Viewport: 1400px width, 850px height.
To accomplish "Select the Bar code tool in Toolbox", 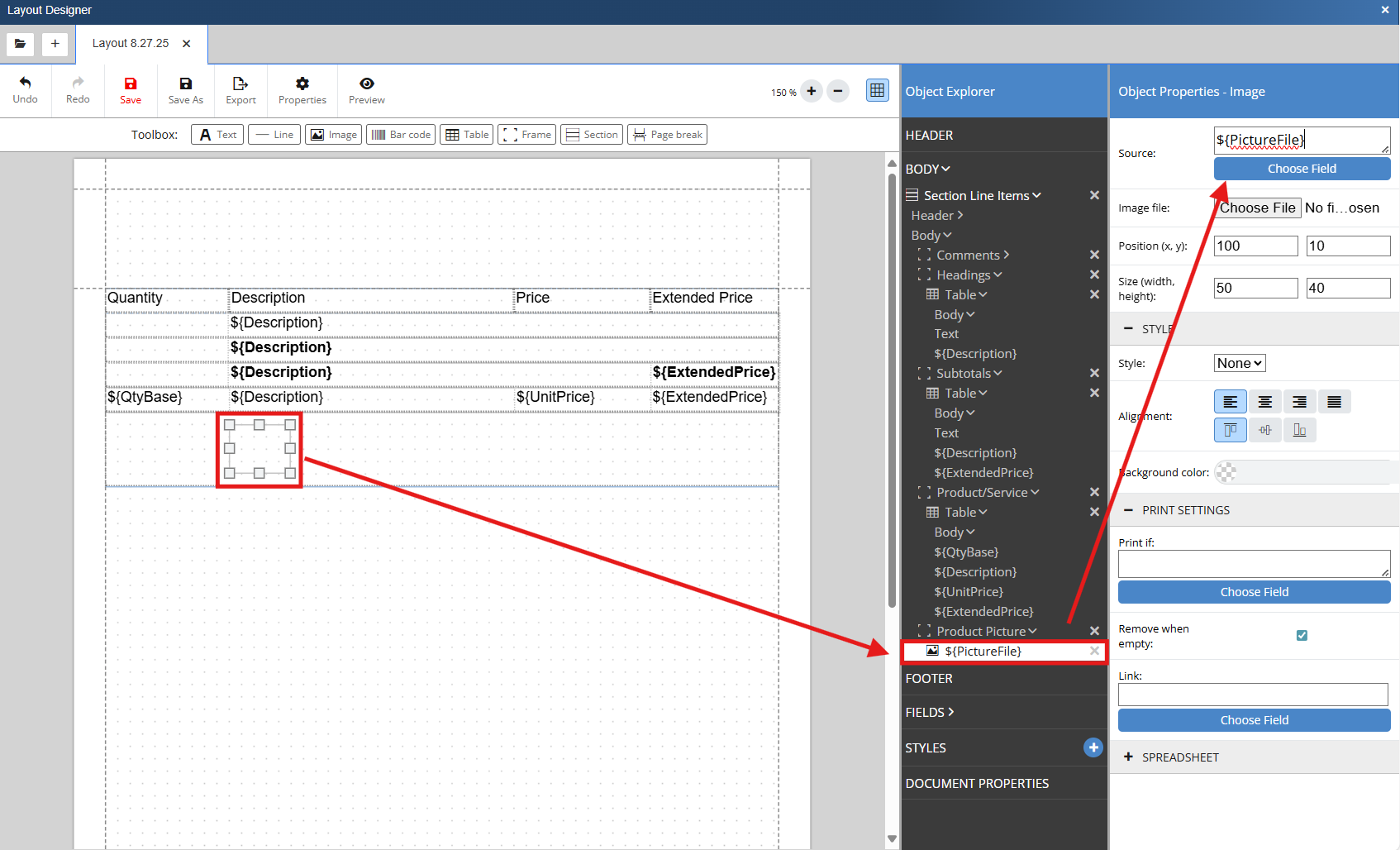I will [x=401, y=135].
